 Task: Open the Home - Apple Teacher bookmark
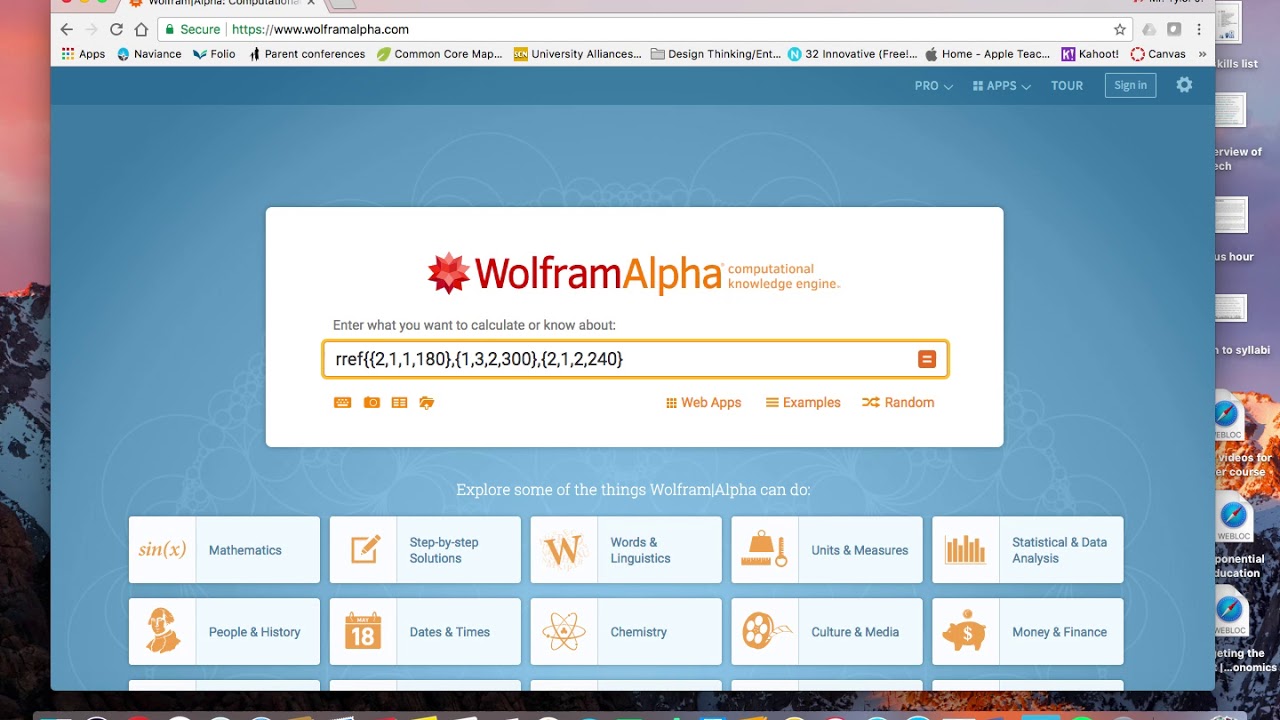tap(987, 54)
